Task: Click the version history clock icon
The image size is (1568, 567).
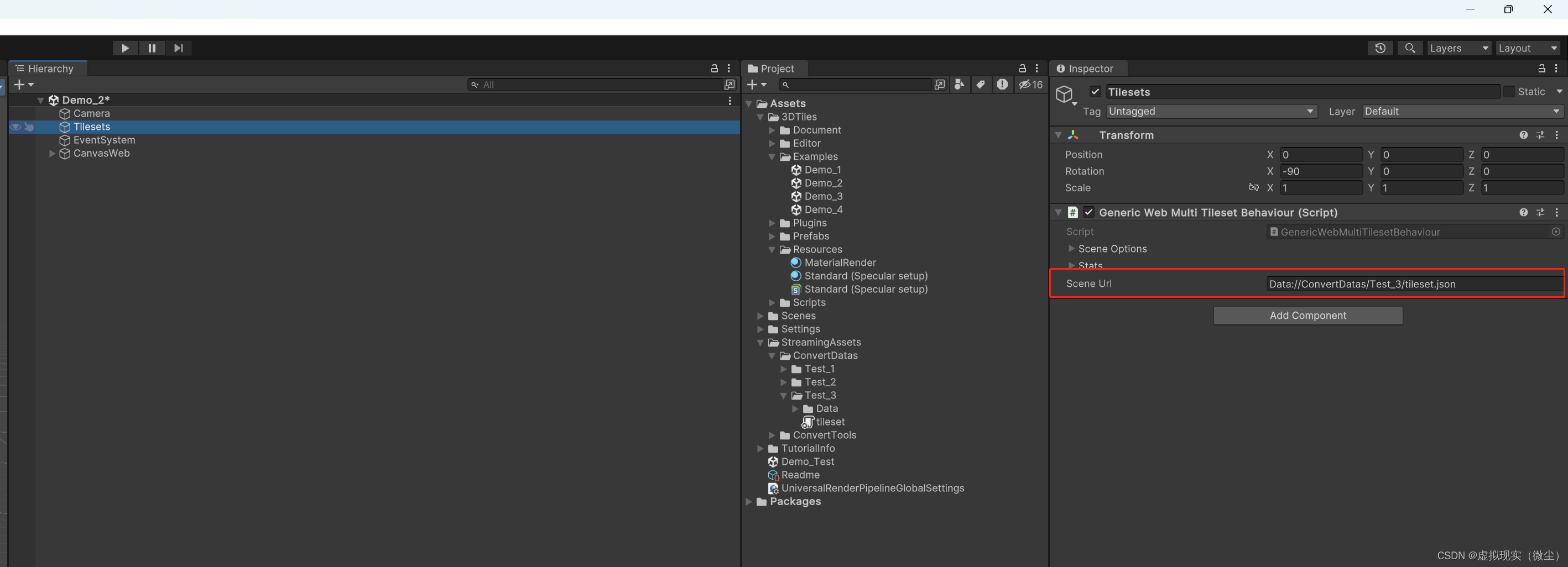Action: [1380, 48]
